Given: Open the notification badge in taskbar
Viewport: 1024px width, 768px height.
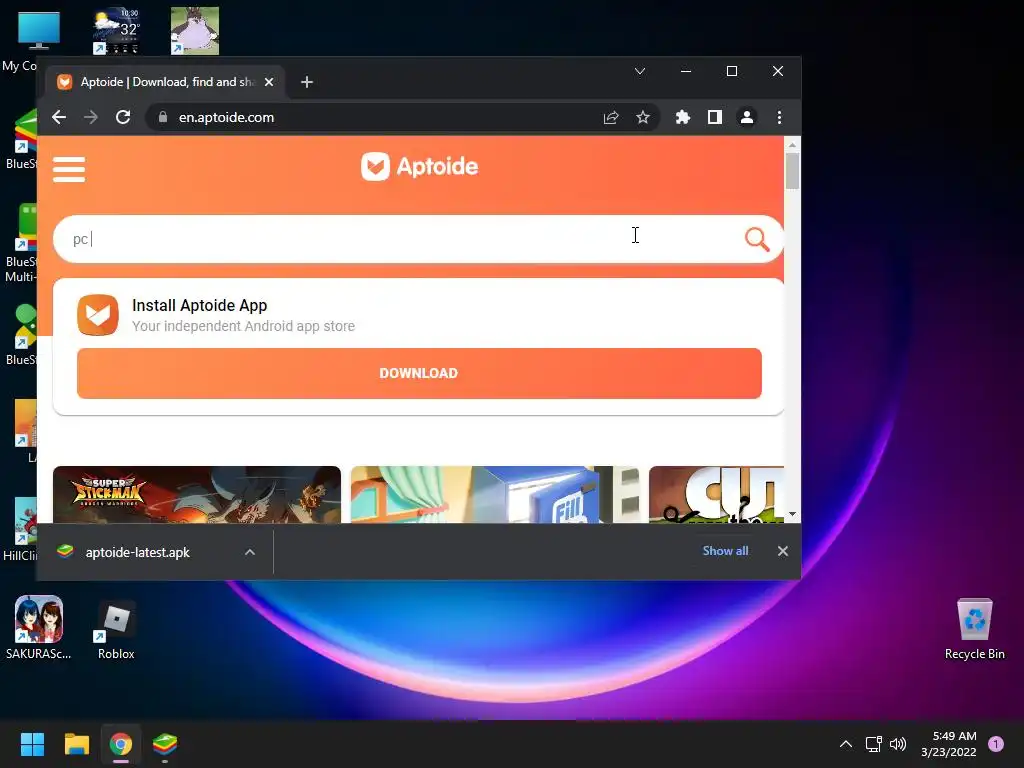Looking at the screenshot, I should pos(996,744).
